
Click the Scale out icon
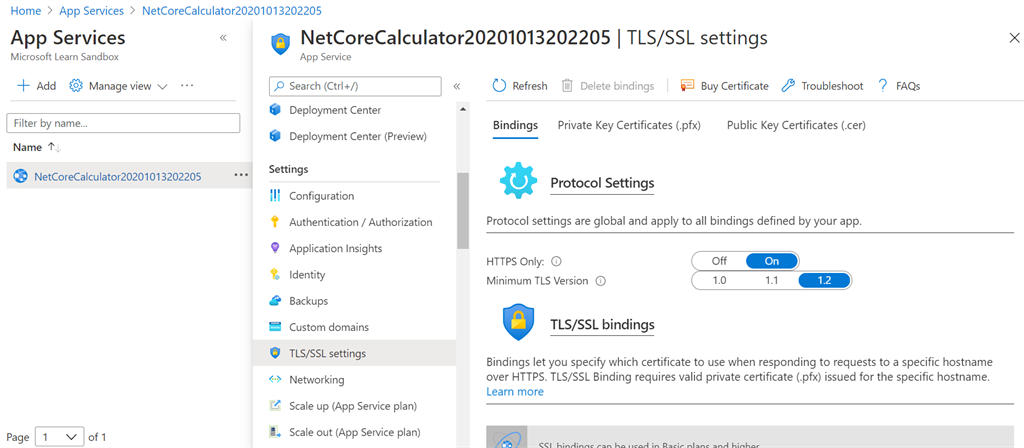pos(275,432)
